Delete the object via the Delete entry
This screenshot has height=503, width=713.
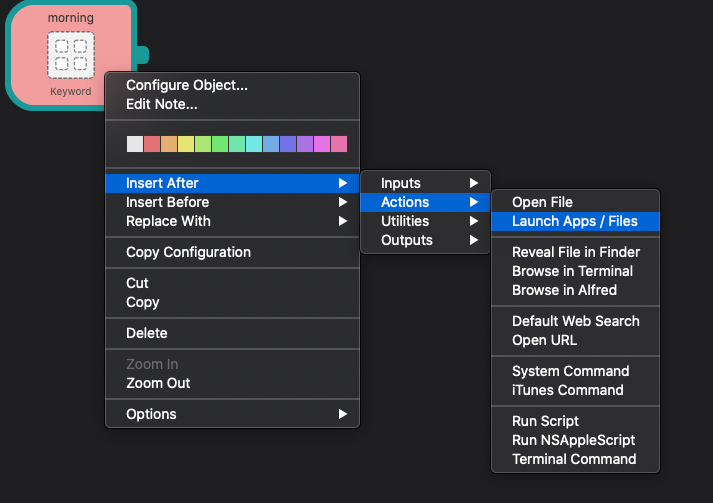click(147, 333)
